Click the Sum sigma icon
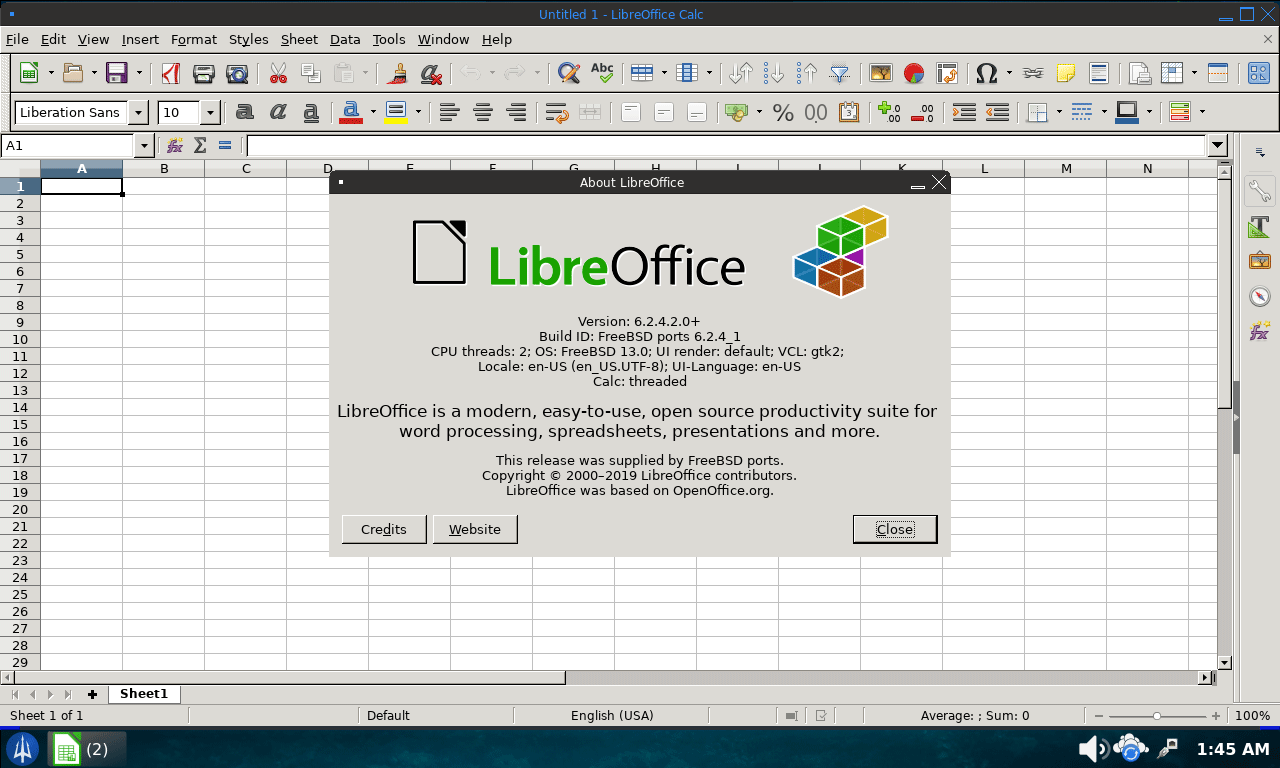 pyautogui.click(x=200, y=146)
